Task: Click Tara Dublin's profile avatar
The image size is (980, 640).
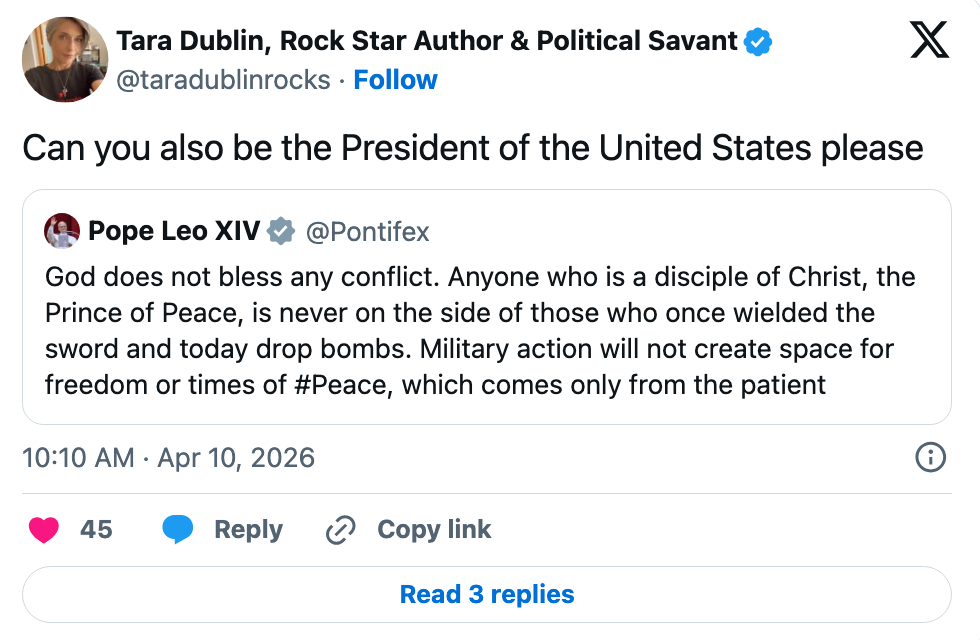Action: [65, 60]
